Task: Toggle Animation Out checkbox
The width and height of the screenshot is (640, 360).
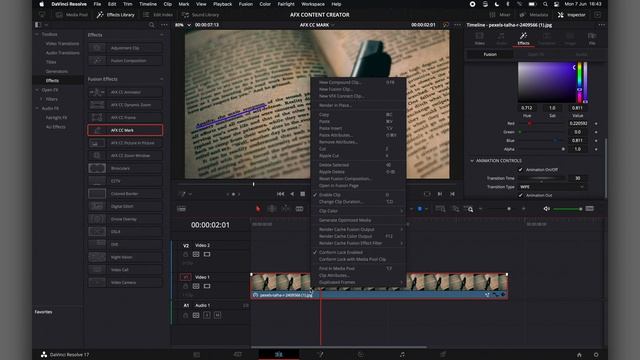Action: [520, 195]
